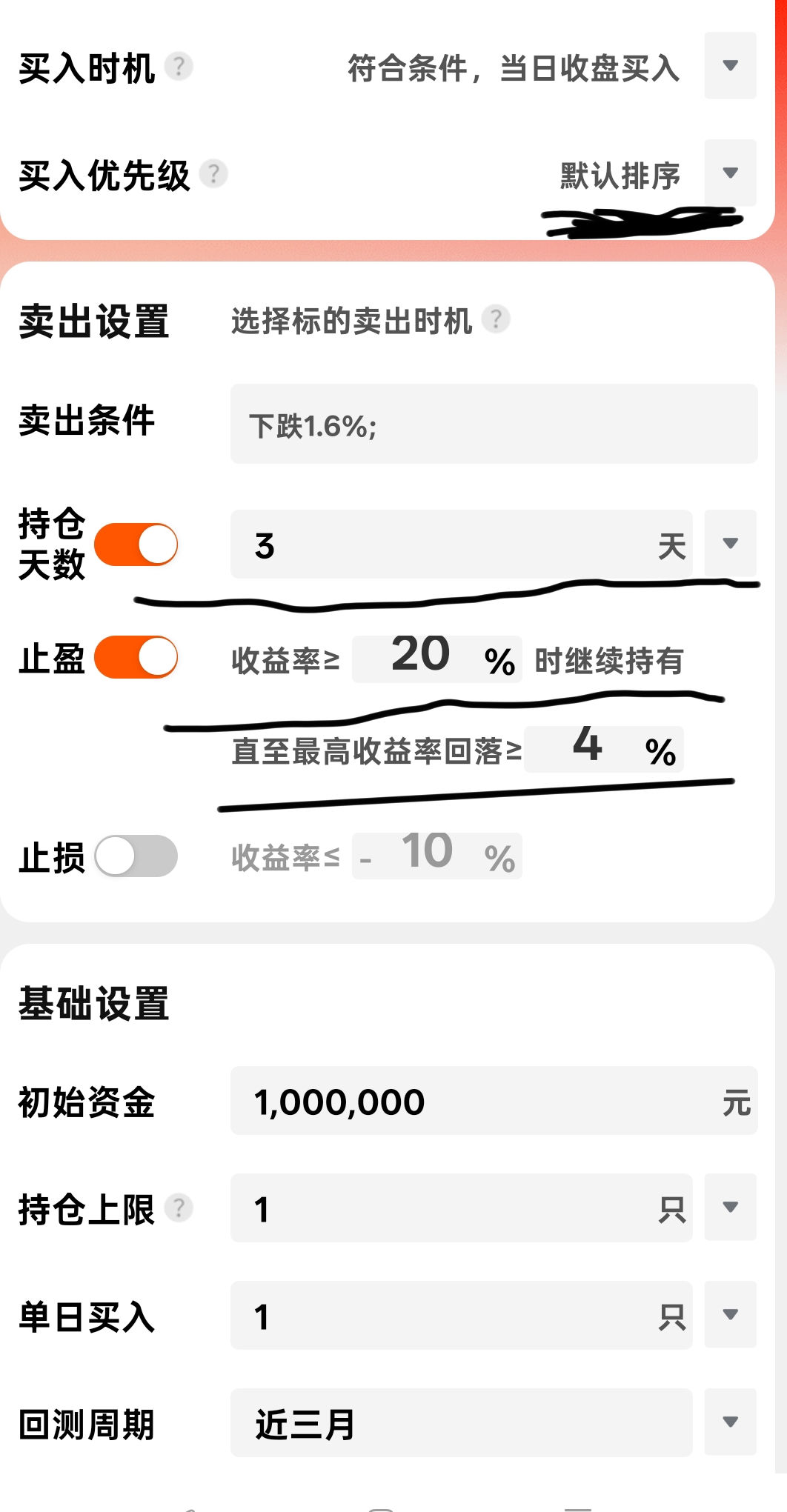787x1512 pixels.
Task: Open the 持仓天数 days dropdown arrow
Action: click(730, 544)
